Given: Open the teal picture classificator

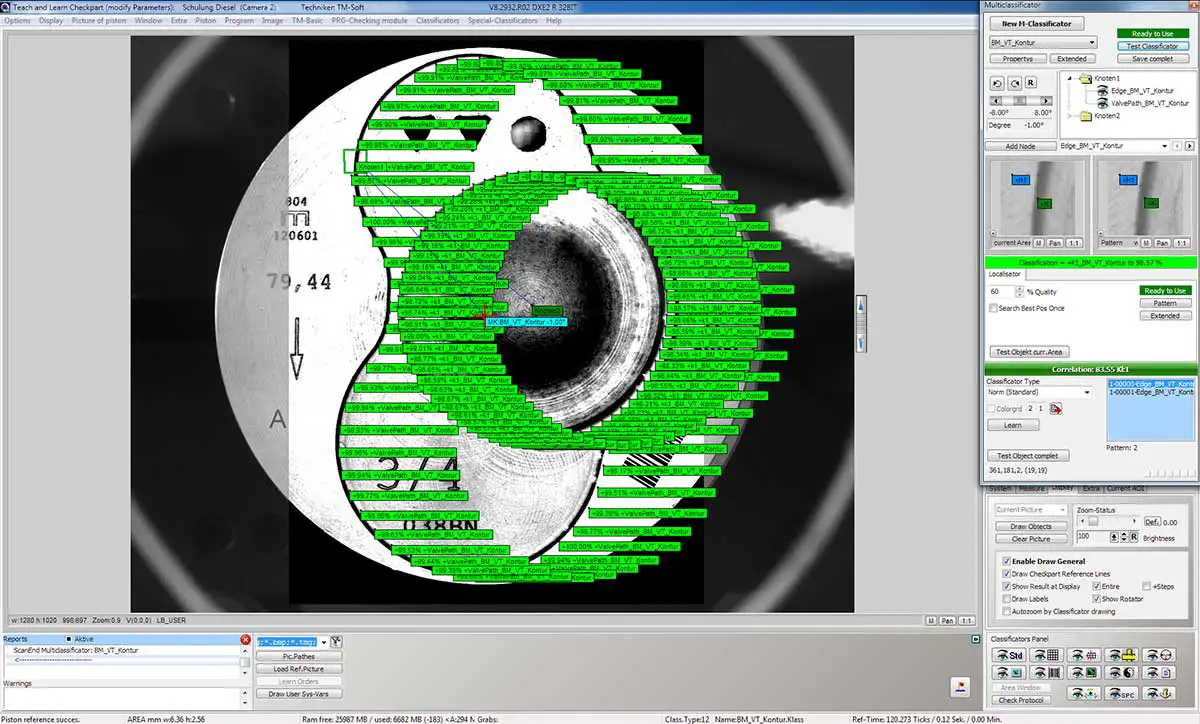Looking at the screenshot, I should [1009, 673].
